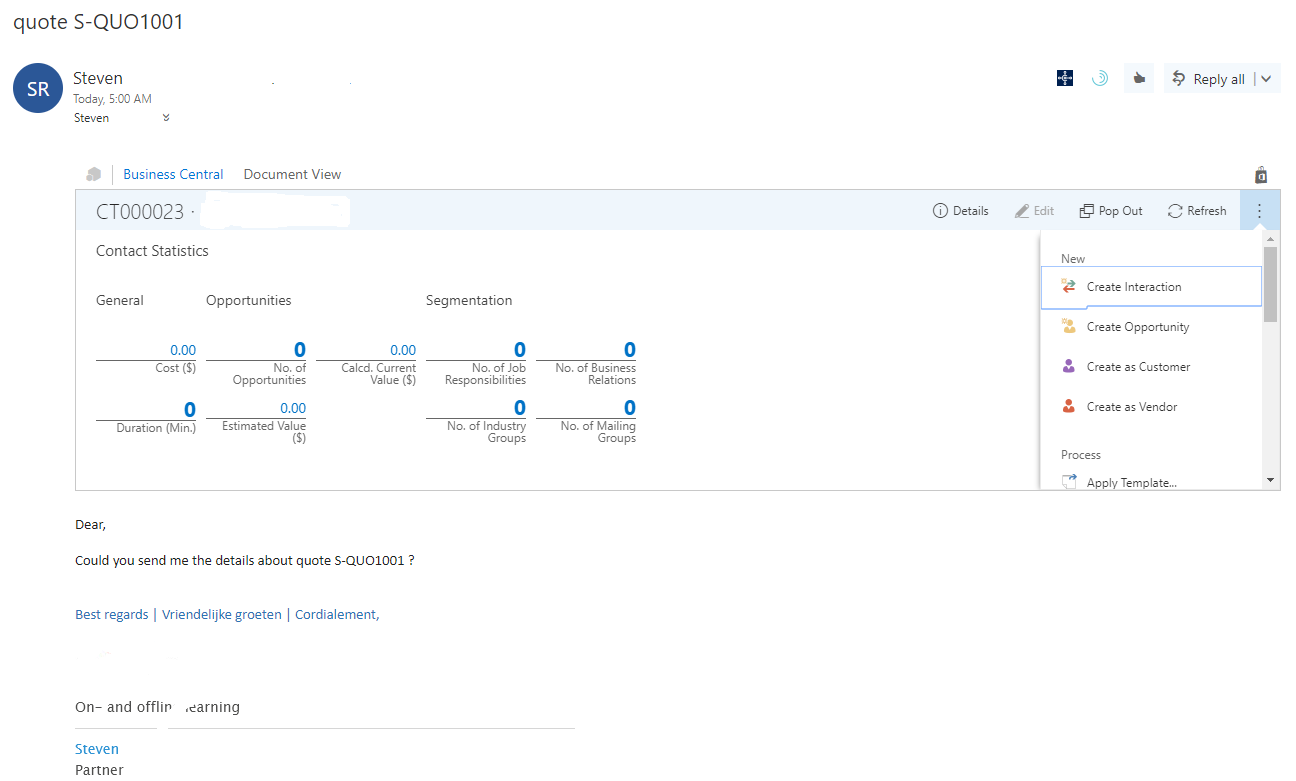Click the like thumbs-up icon
Screen dimensions: 1296x781
[x=1138, y=78]
